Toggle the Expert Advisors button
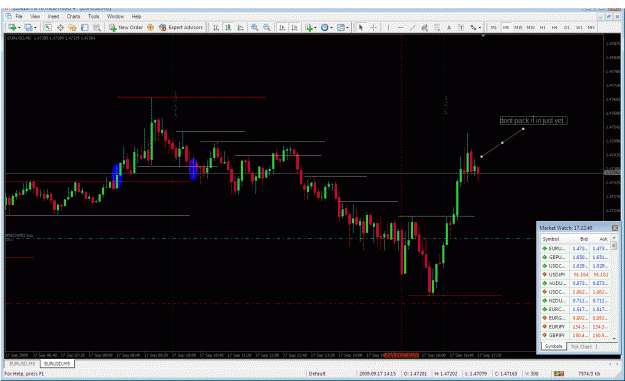 [x=181, y=27]
